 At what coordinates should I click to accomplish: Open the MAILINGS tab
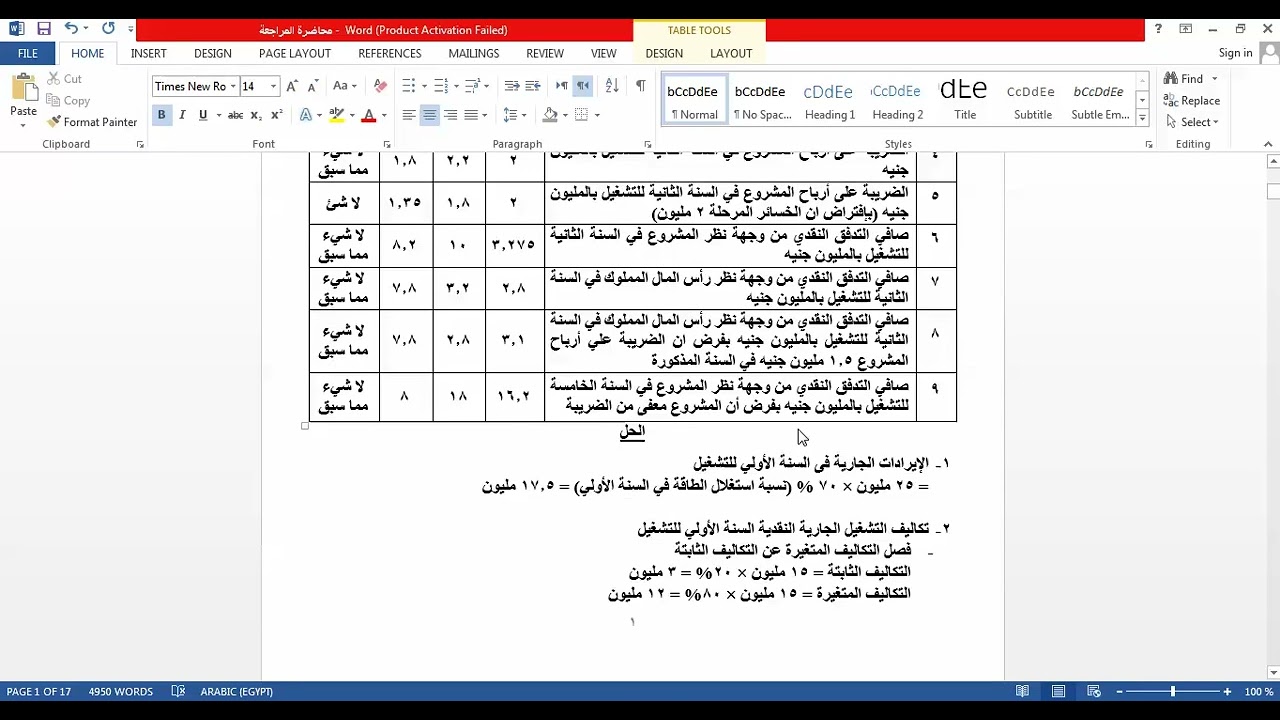pos(474,53)
